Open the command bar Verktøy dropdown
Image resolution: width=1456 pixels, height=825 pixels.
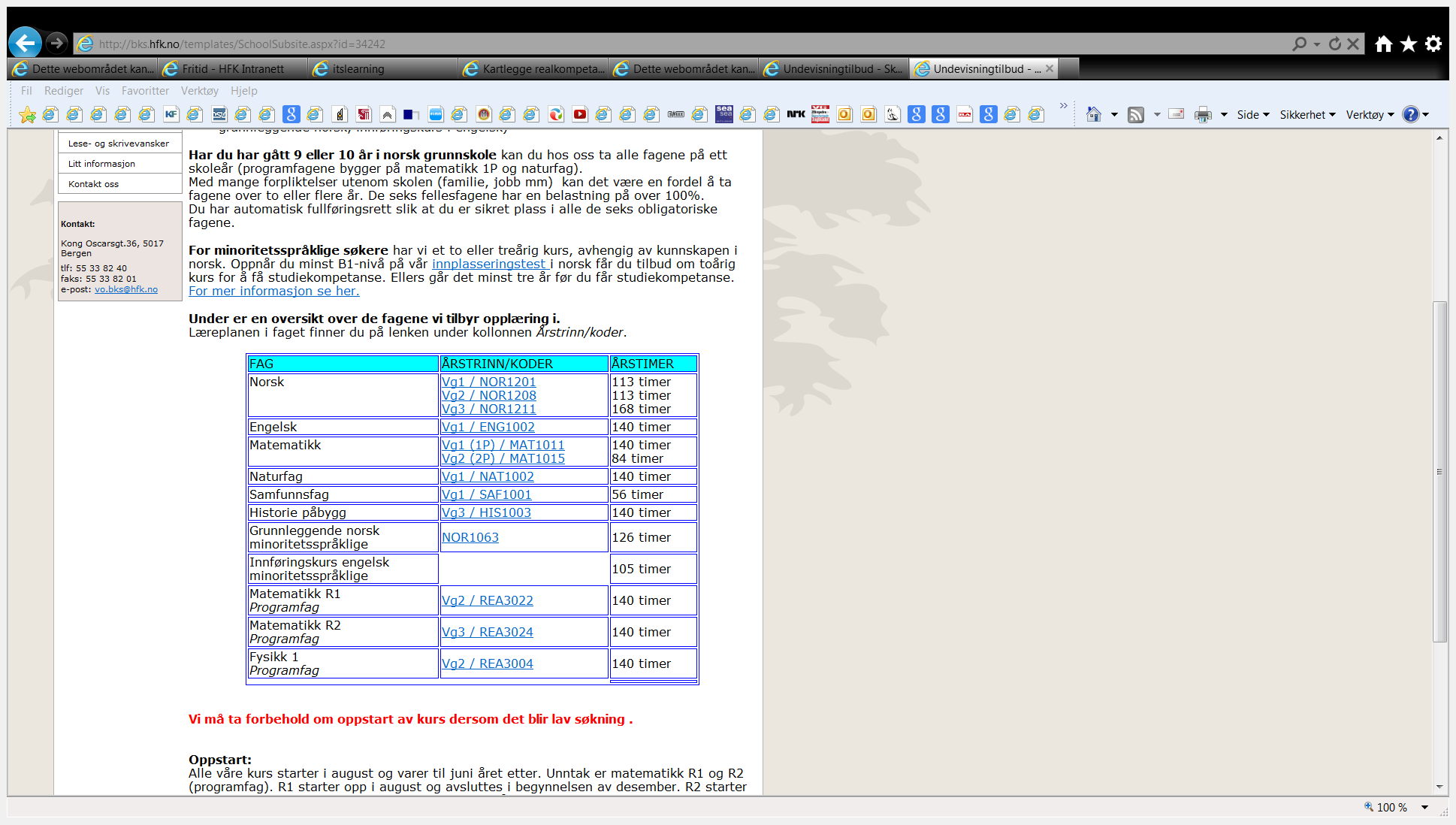(1370, 115)
